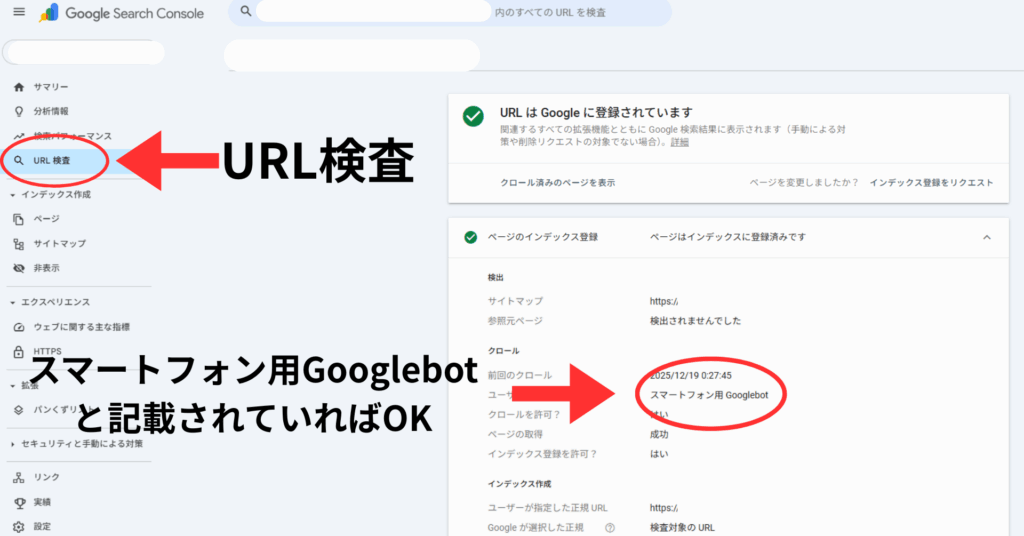The height and width of the screenshot is (536, 1024).
Task: Open the property selector box
Action: (84, 53)
